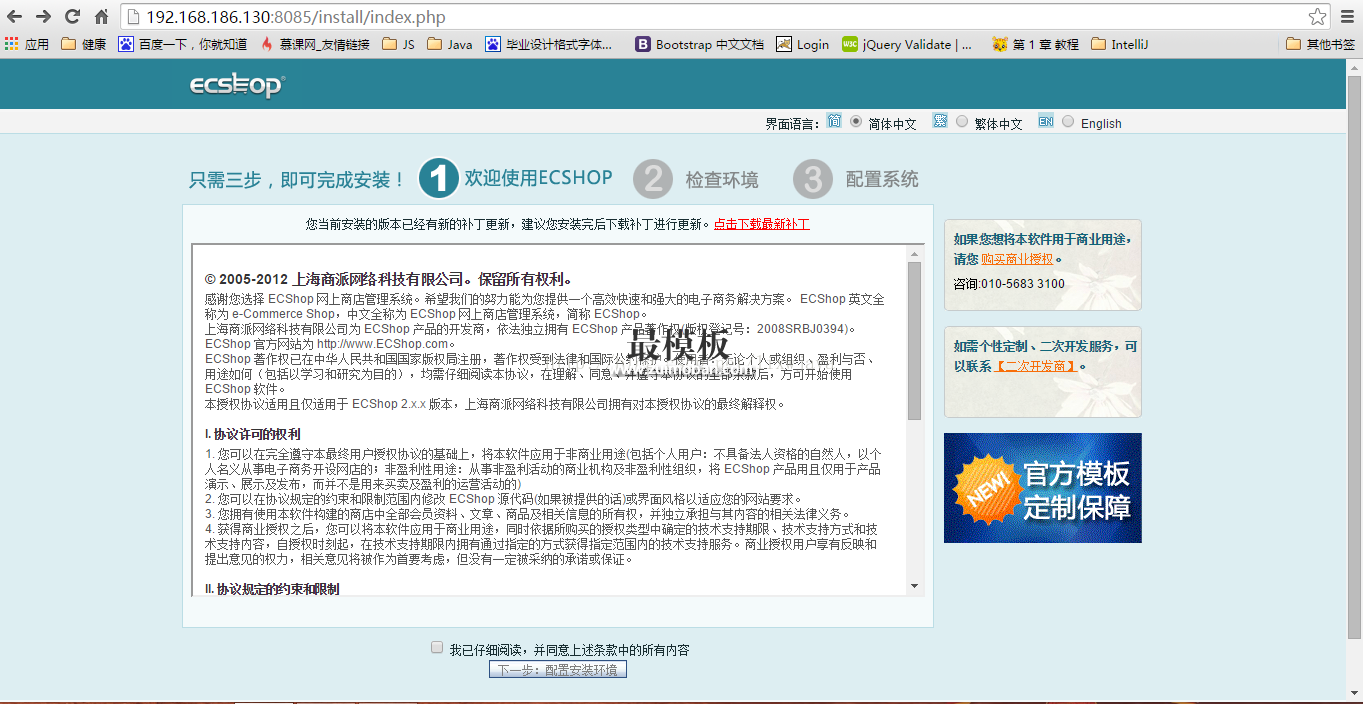Click the license text scrollbar thumb
Screen dimensions: 1363x704
click(915, 341)
